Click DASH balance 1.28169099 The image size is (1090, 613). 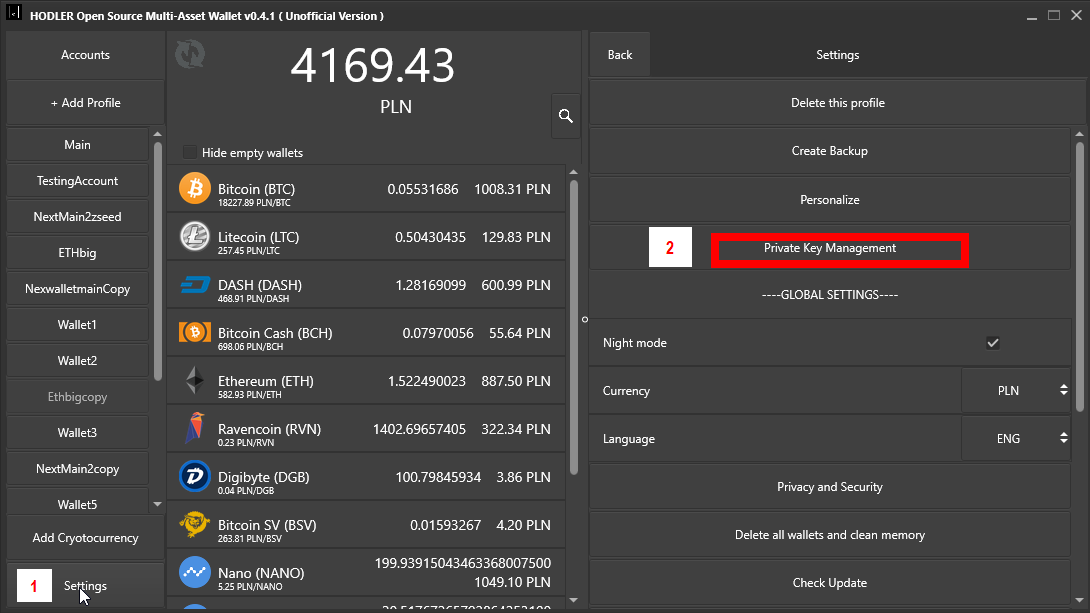point(430,285)
